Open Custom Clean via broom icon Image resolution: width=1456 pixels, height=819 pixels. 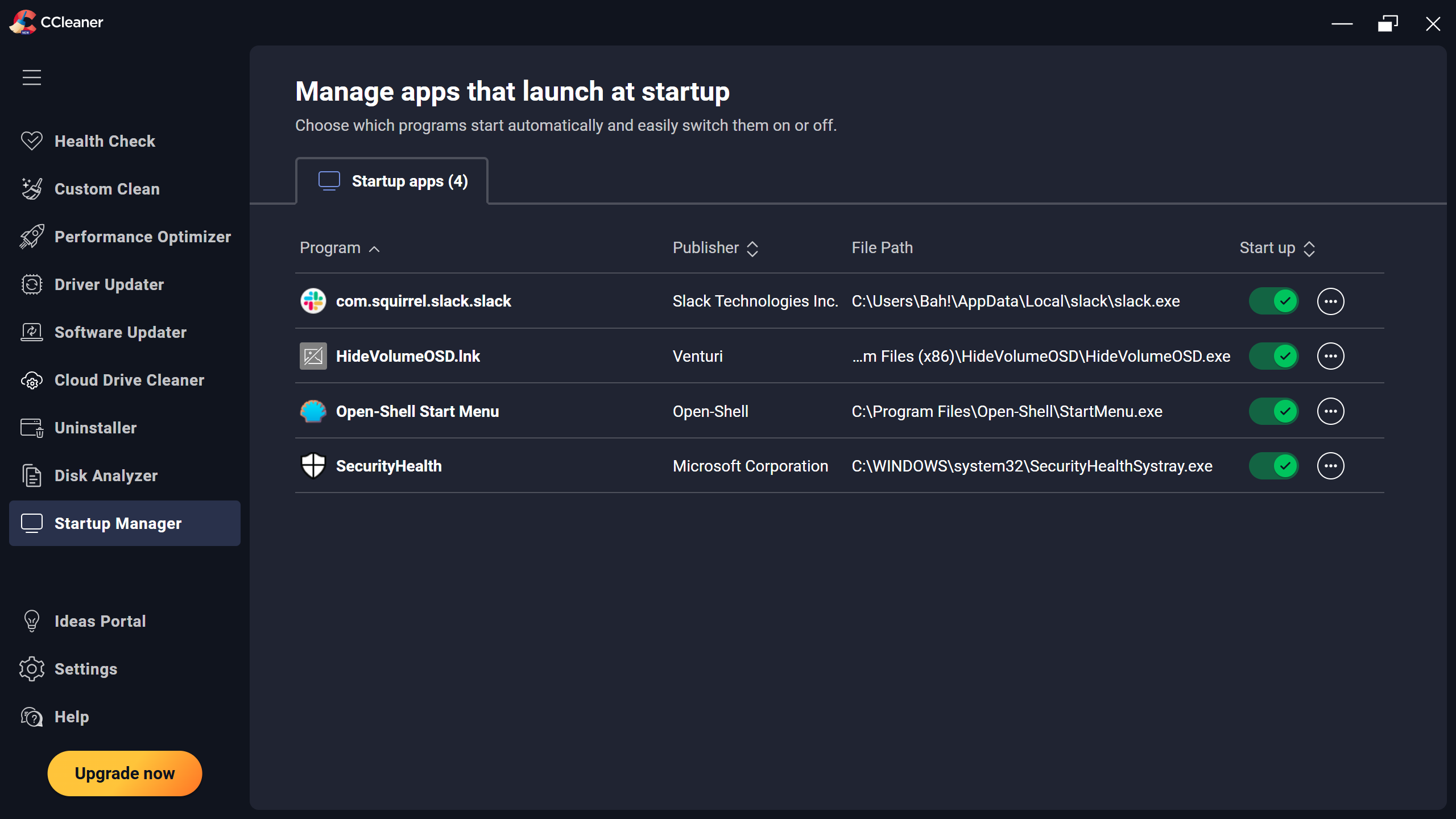coord(32,189)
